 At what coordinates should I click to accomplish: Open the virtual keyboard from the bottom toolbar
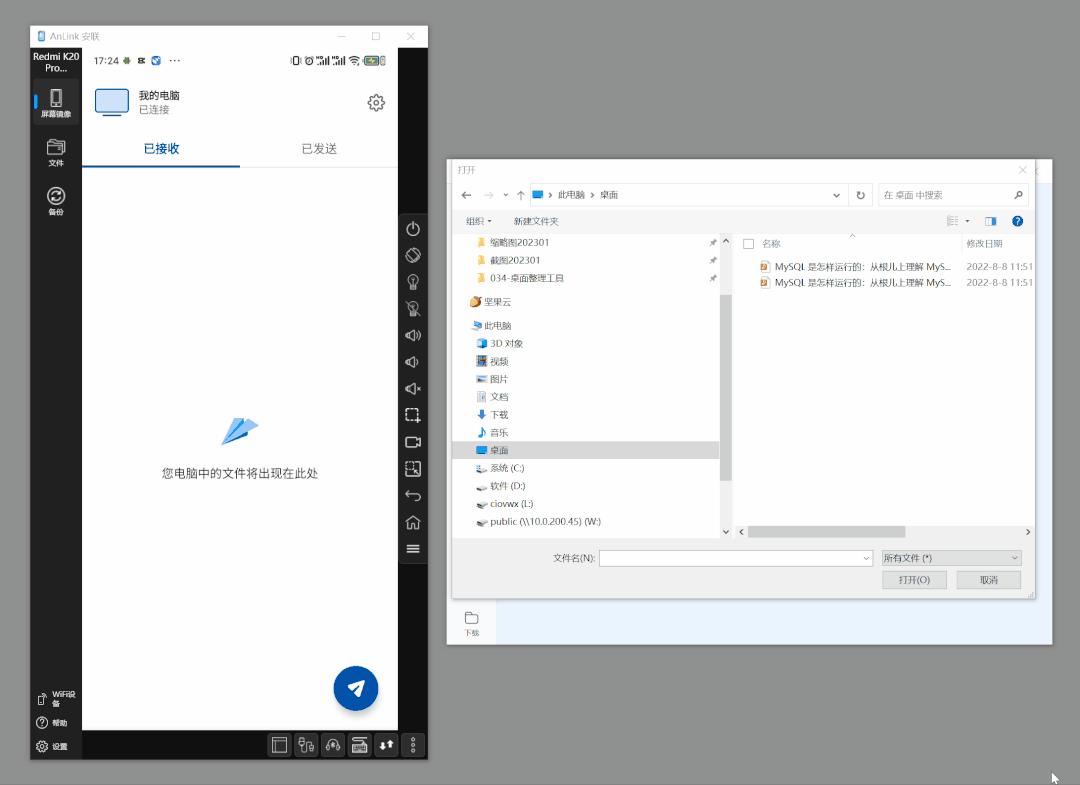pyautogui.click(x=358, y=745)
